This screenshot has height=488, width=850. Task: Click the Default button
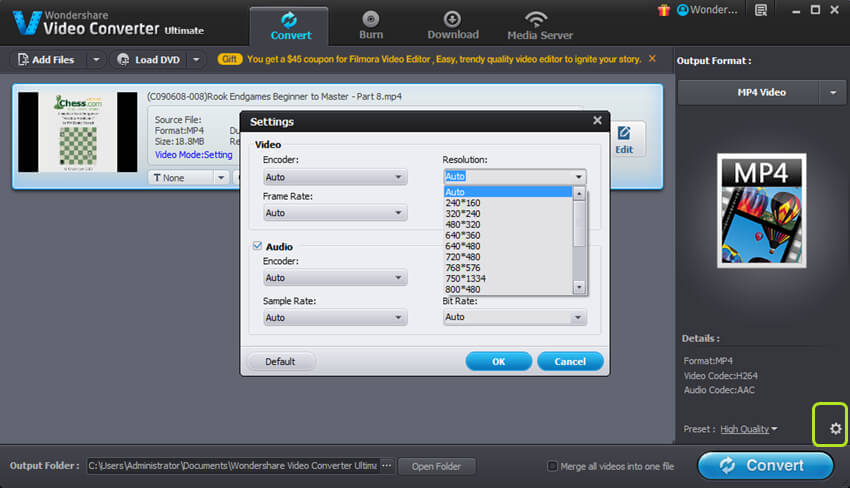[280, 362]
